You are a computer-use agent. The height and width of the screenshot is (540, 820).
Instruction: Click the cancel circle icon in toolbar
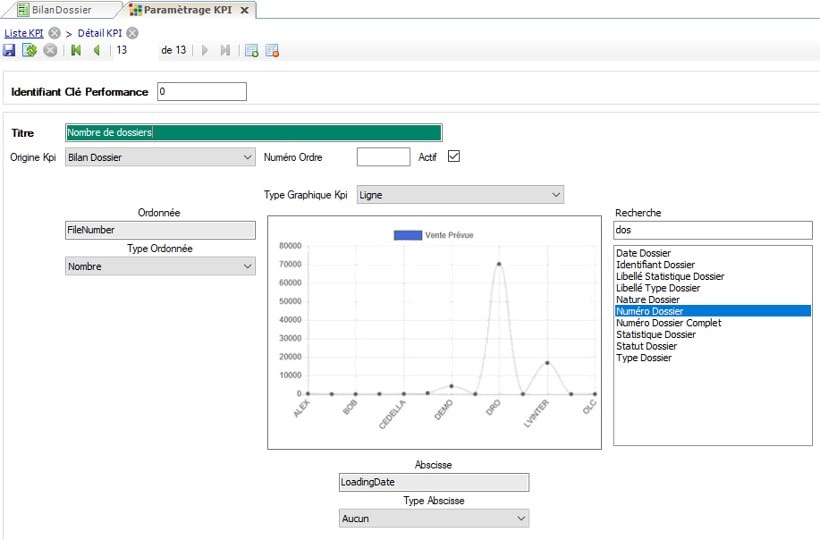50,51
